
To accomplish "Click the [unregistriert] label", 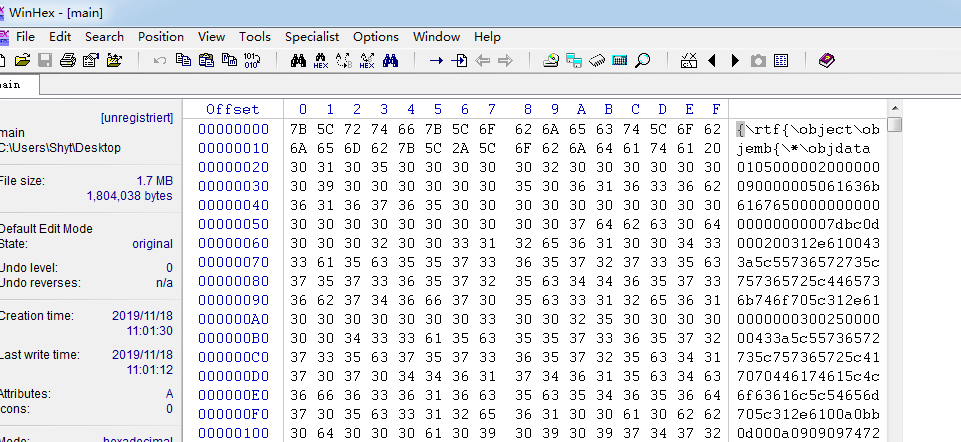I will (137, 117).
